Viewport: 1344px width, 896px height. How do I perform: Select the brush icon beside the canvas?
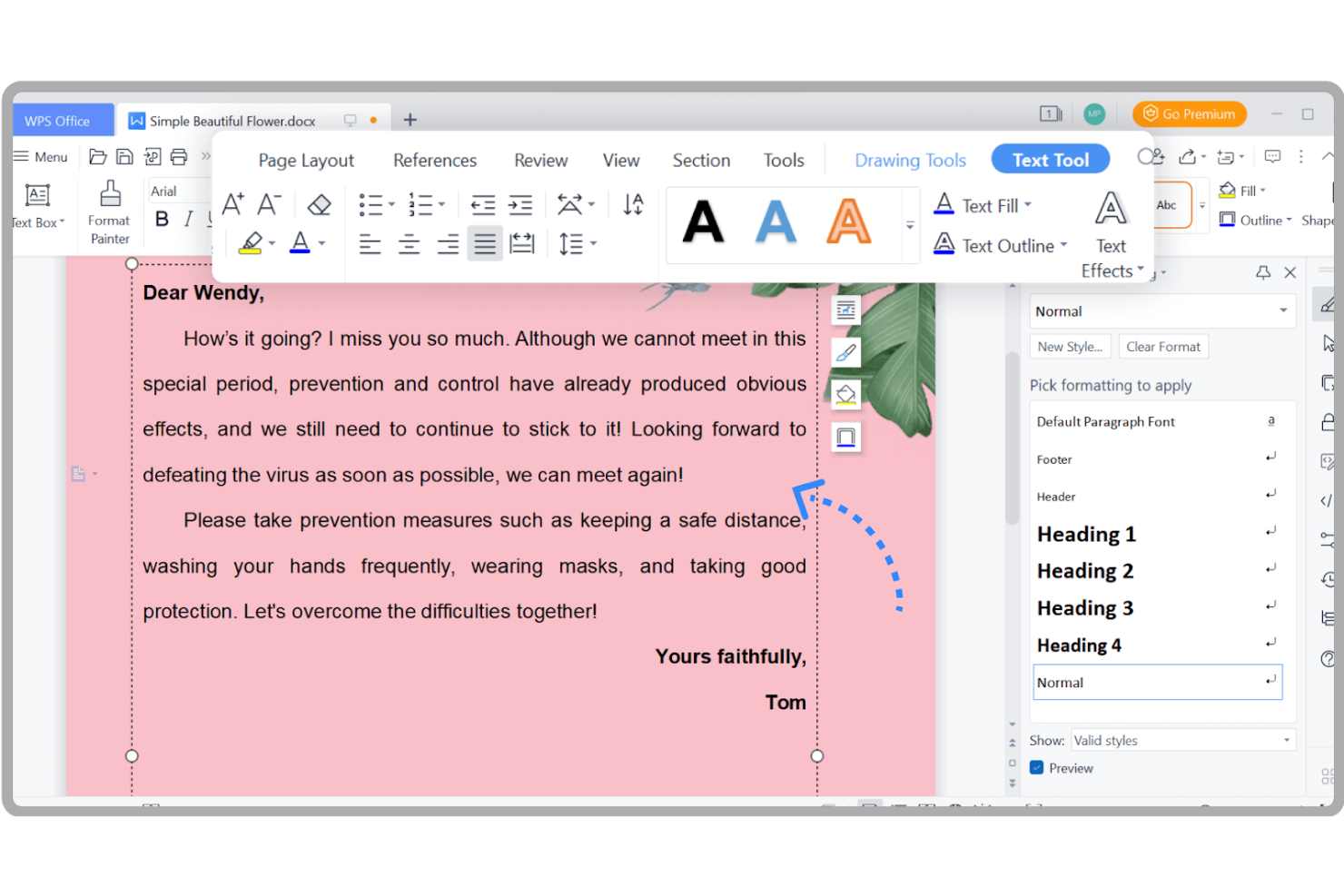(845, 351)
